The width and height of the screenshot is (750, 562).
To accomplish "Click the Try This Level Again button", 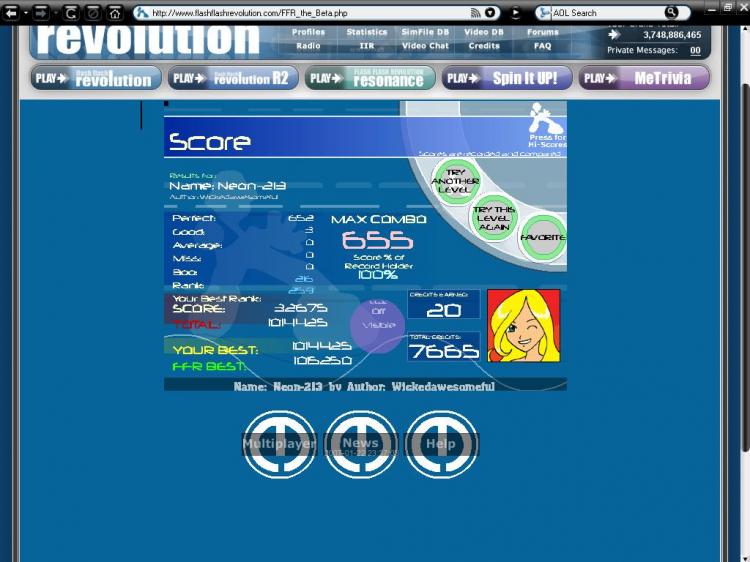I will tap(494, 218).
